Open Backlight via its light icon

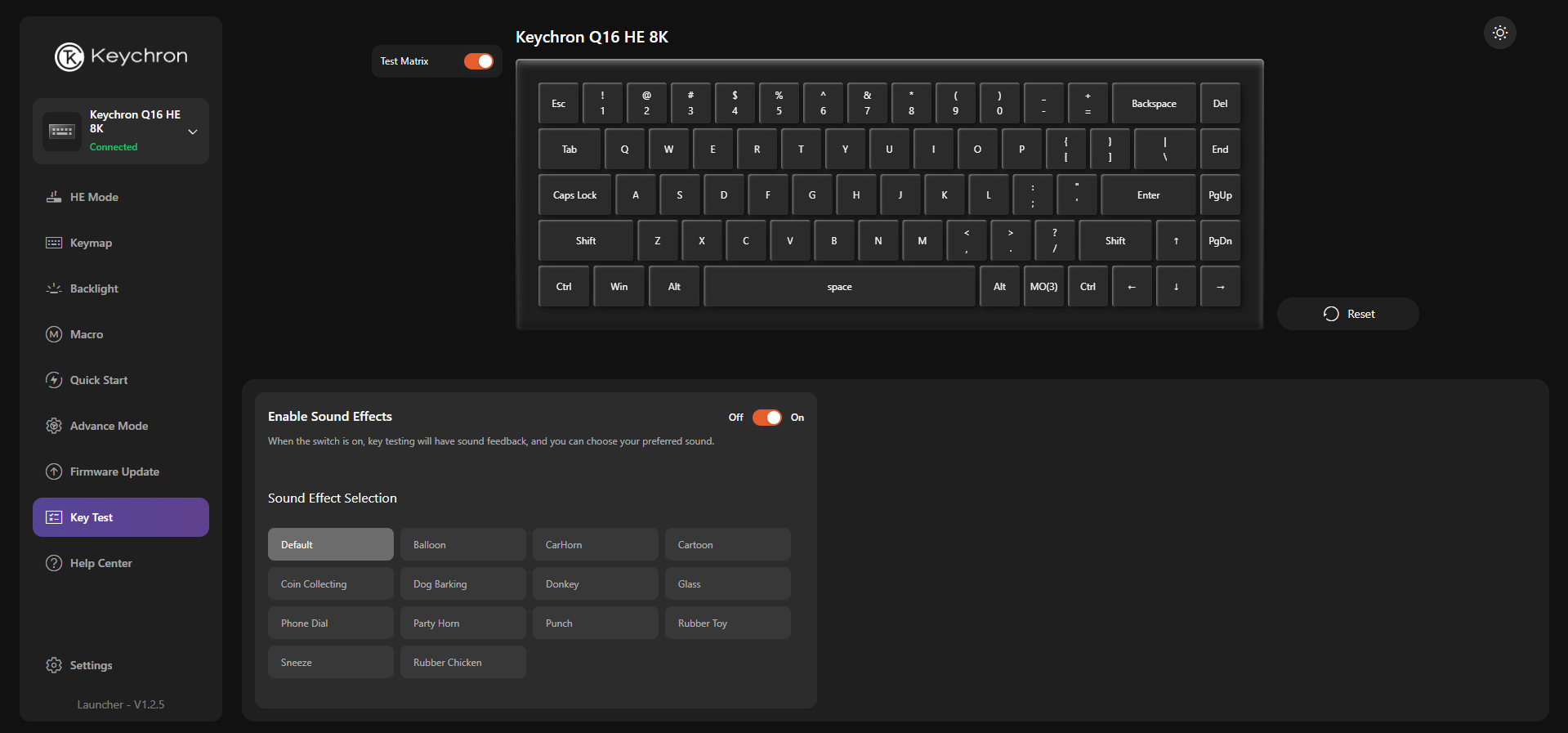click(54, 288)
